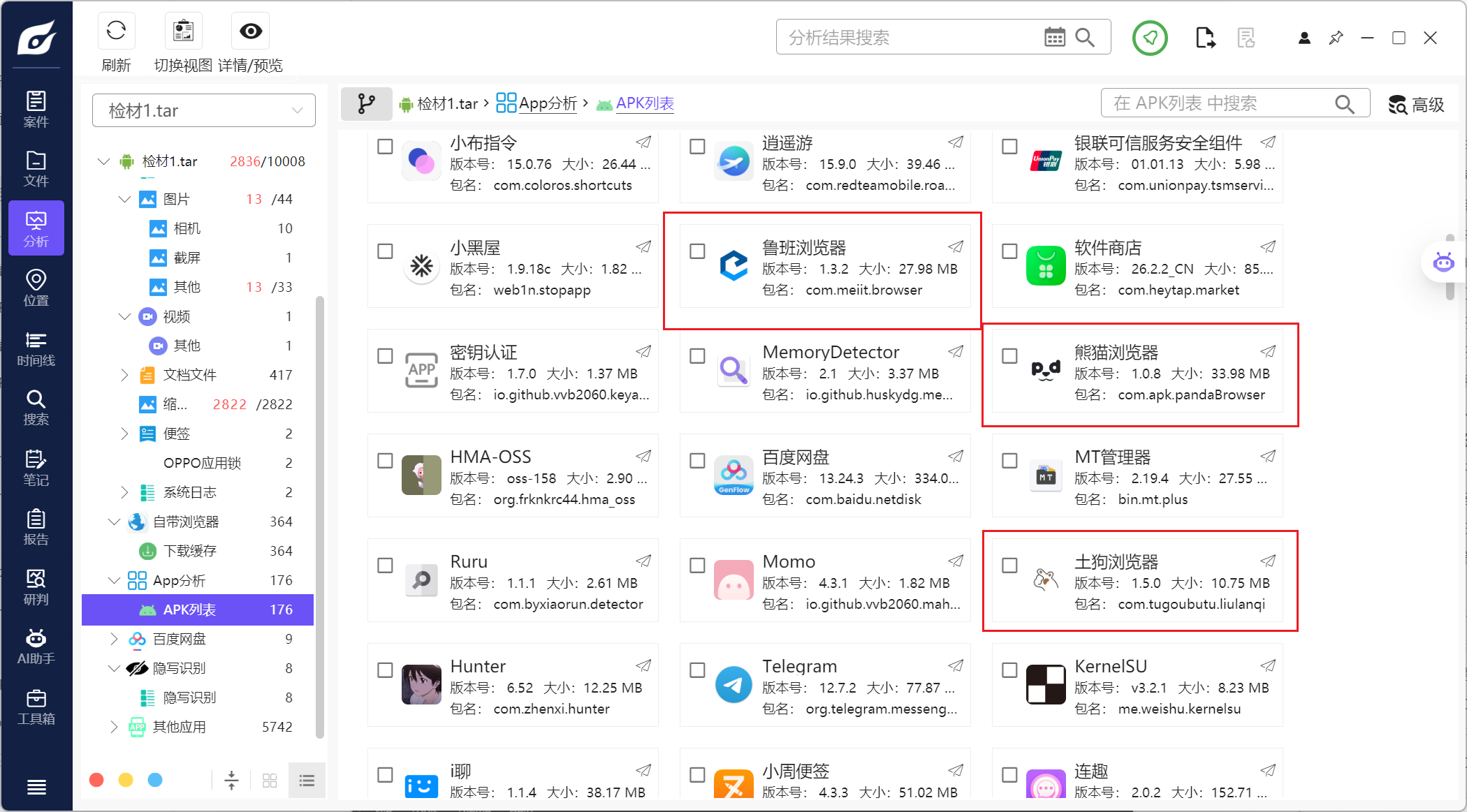The width and height of the screenshot is (1467, 812).
Task: Click the expand/collapse all icon at tree bottom
Action: (231, 780)
